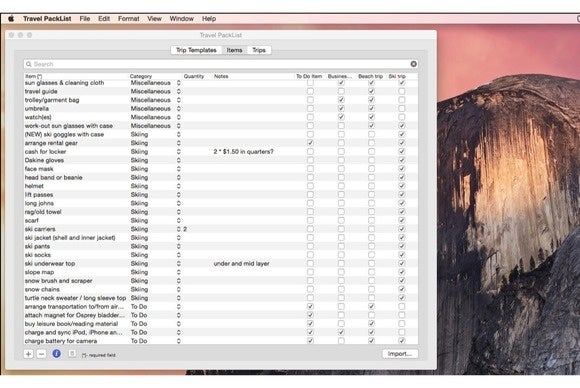Toggle Ski trip for sun glasses & cleaning cloth
This screenshot has height=388, width=580.
click(x=402, y=83)
